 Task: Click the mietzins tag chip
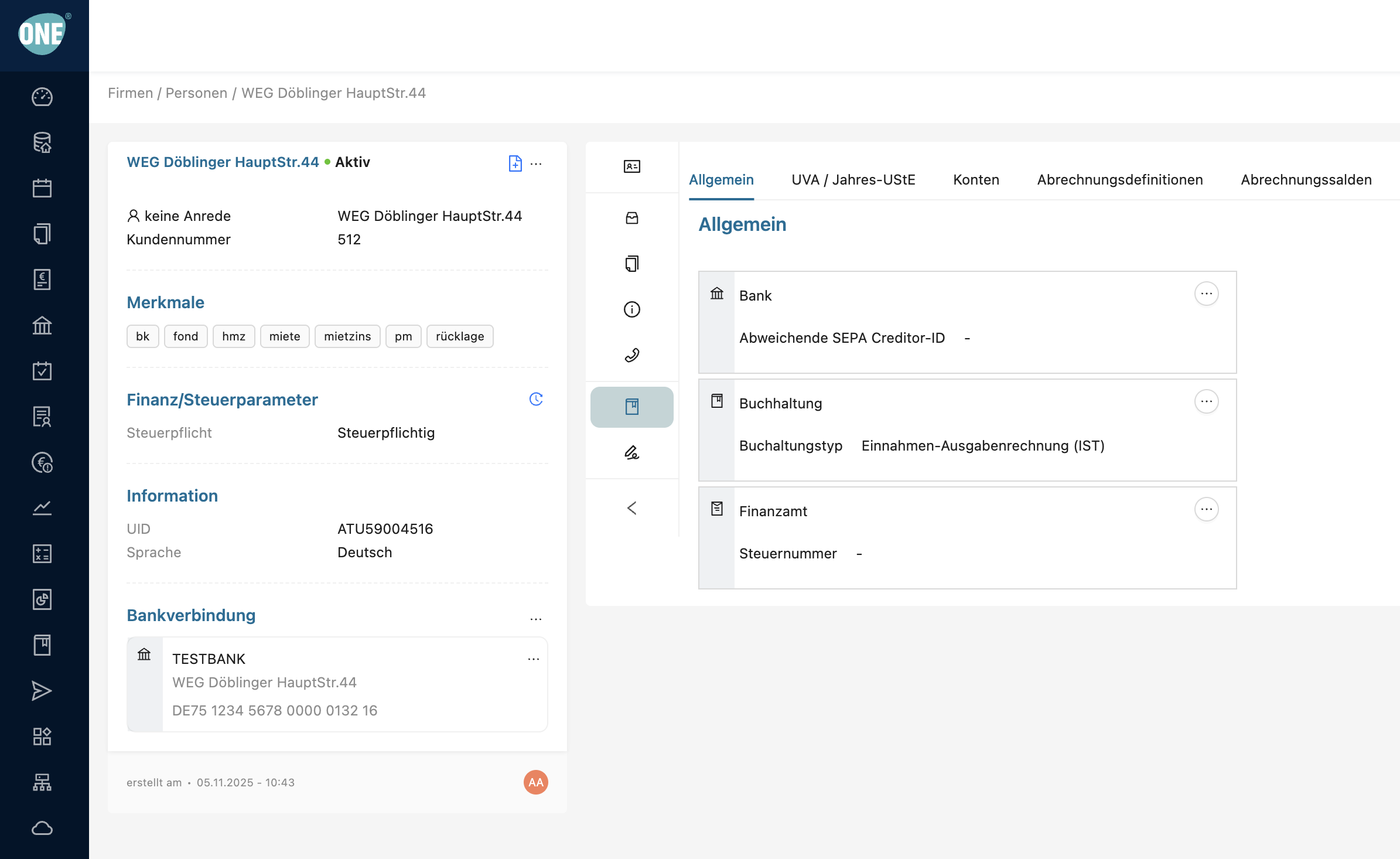(x=347, y=336)
